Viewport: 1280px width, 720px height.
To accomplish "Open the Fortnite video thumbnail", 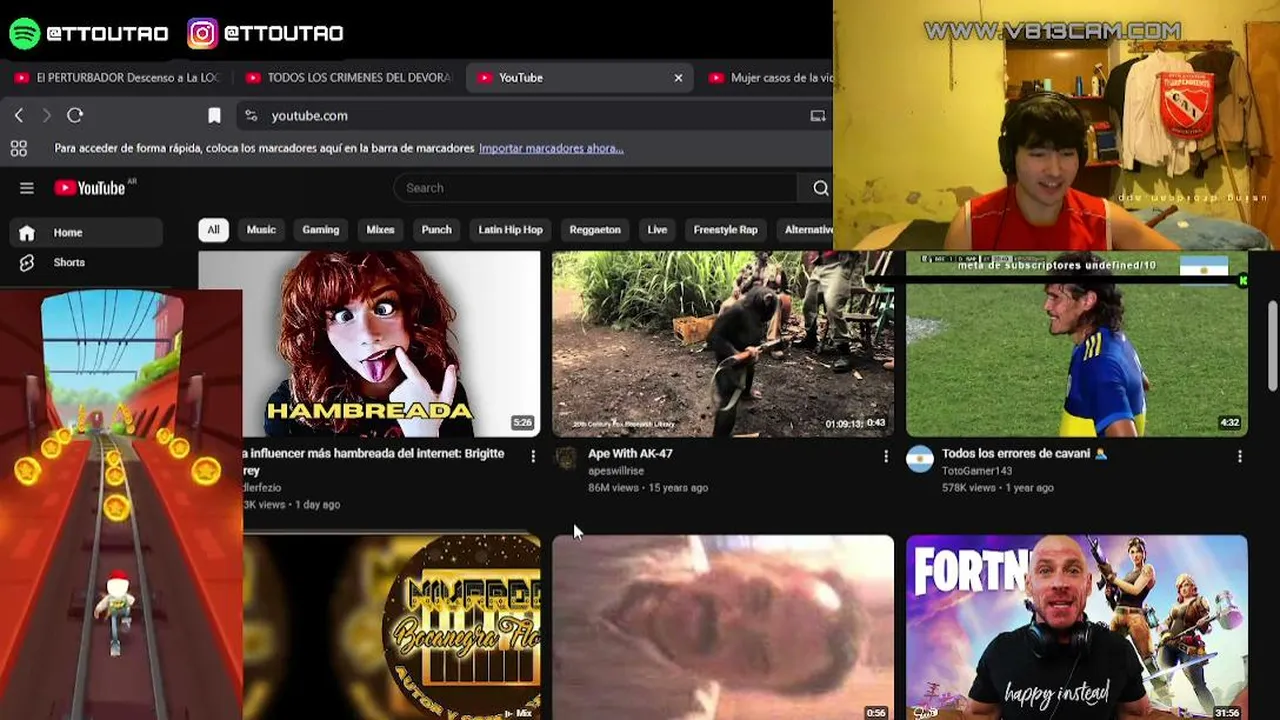I will [1077, 628].
